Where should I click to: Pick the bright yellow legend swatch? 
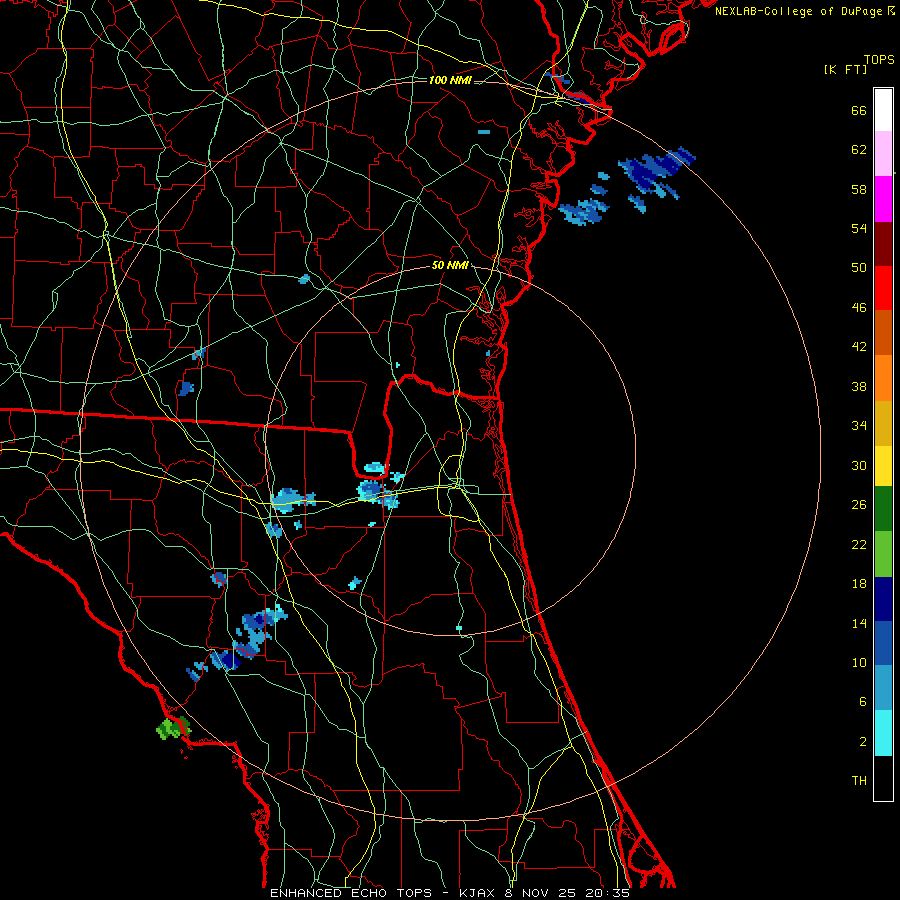[x=883, y=466]
